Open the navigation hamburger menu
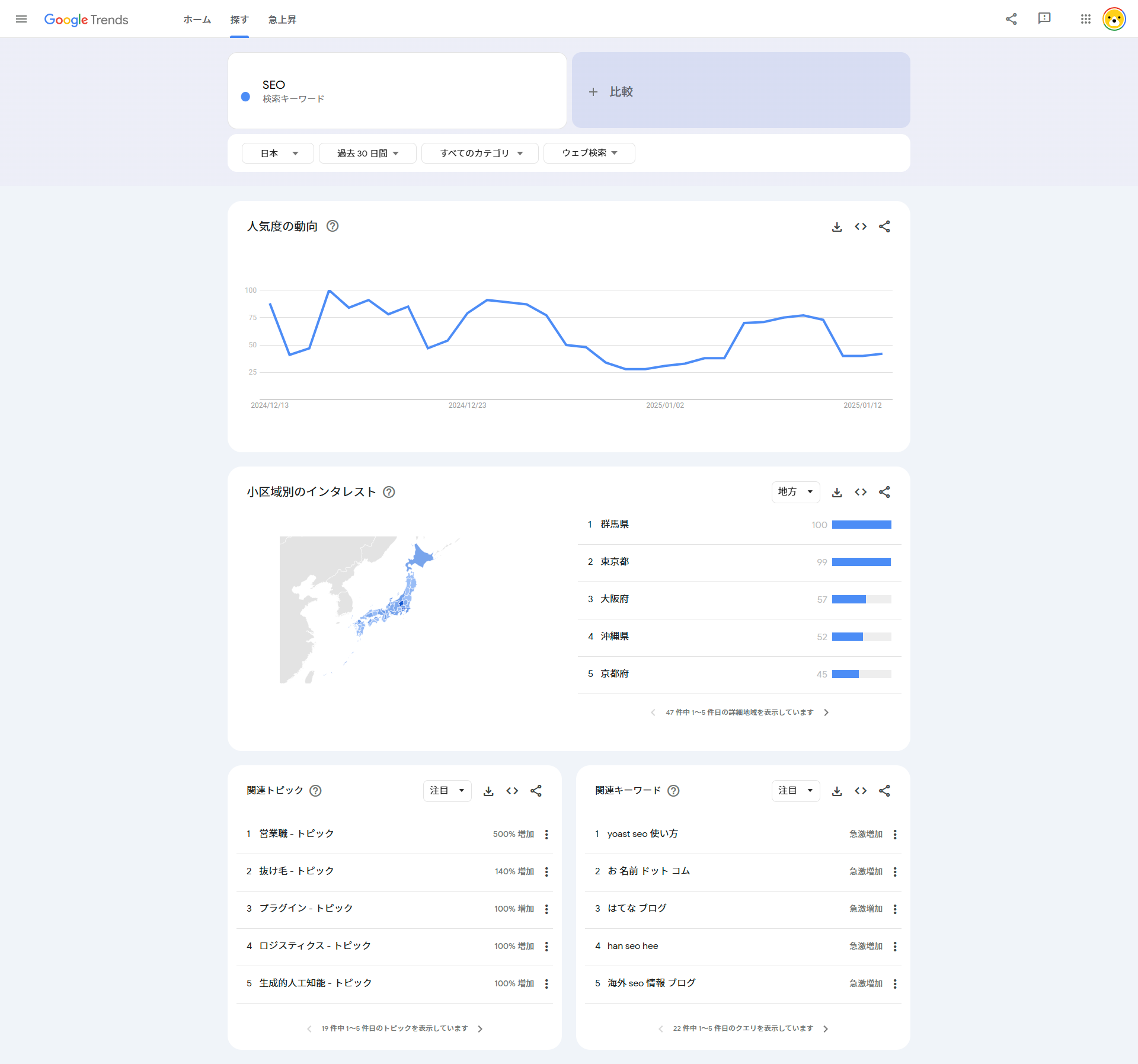This screenshot has height=1064, width=1138. tap(21, 19)
